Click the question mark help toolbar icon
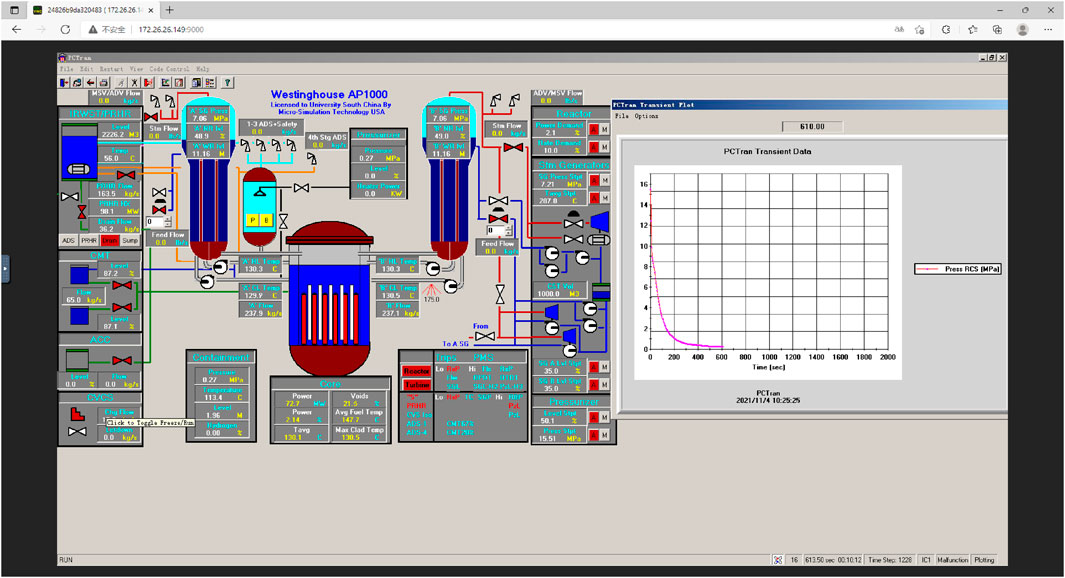1065x578 pixels. (x=228, y=82)
